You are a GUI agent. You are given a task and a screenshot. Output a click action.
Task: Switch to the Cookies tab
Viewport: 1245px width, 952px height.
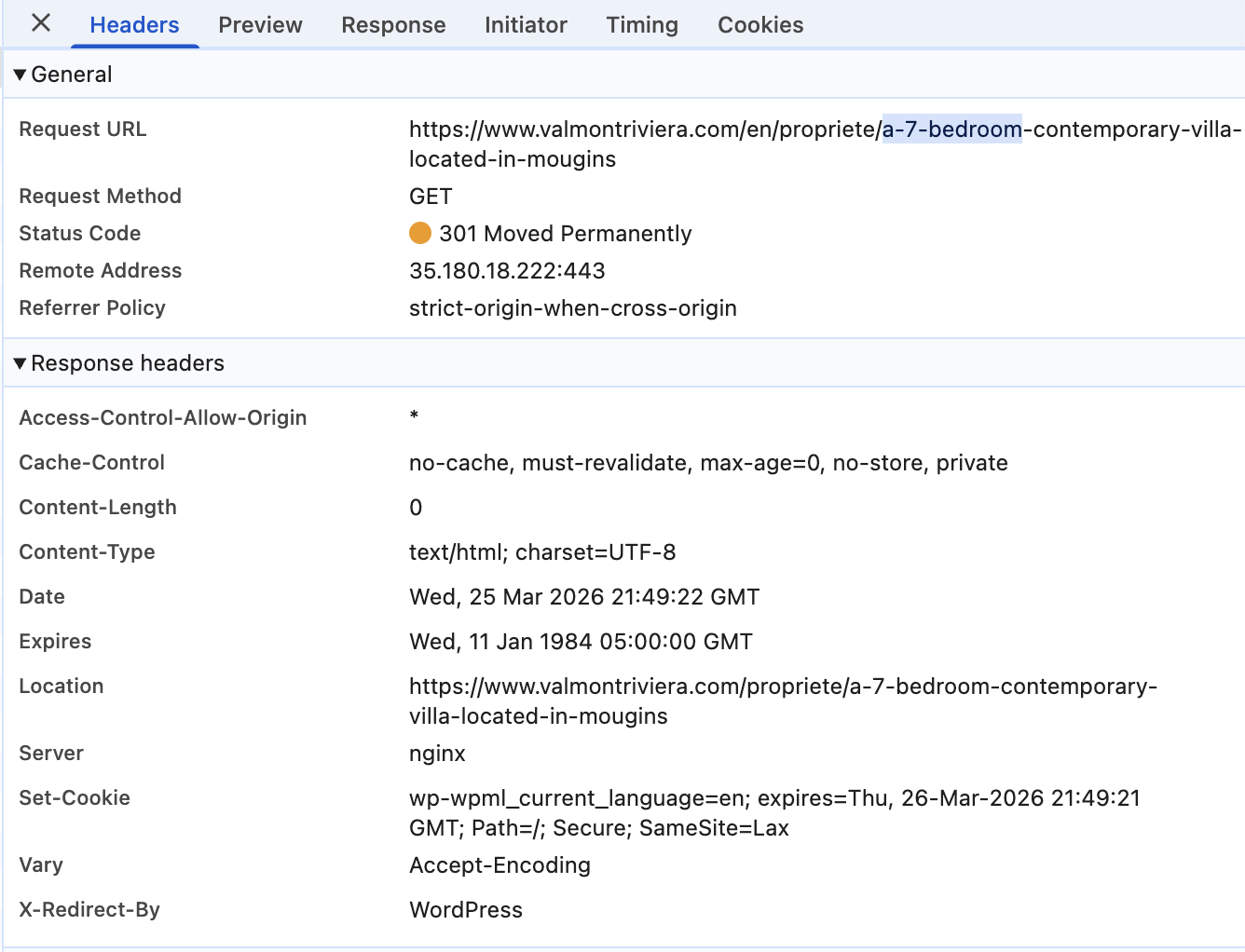coord(760,25)
